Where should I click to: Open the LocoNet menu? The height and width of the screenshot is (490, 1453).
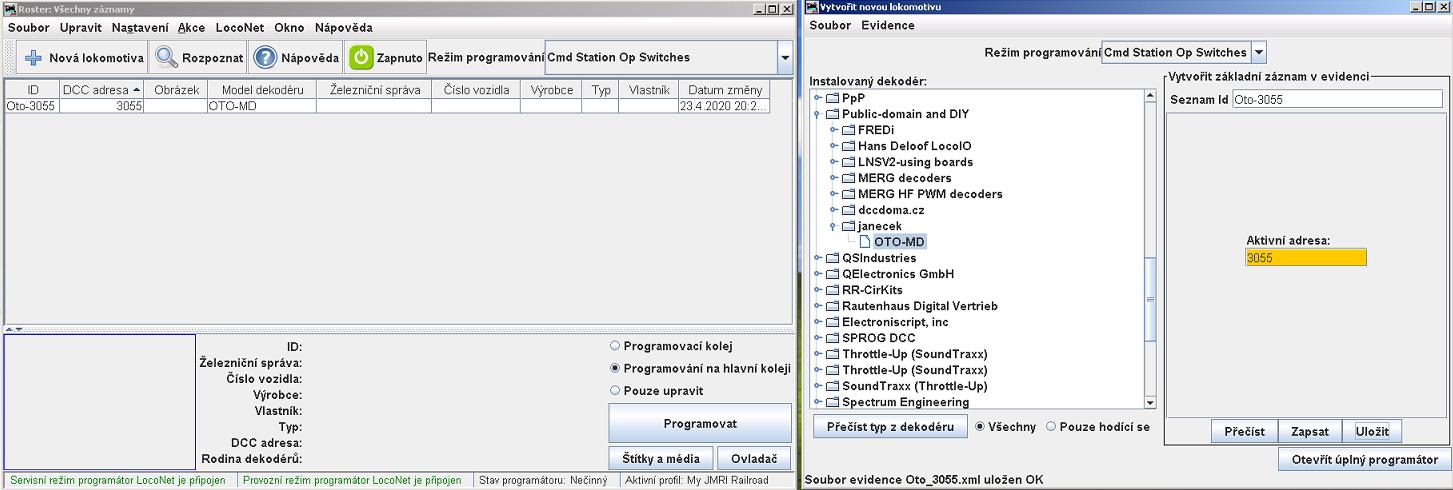tap(239, 28)
